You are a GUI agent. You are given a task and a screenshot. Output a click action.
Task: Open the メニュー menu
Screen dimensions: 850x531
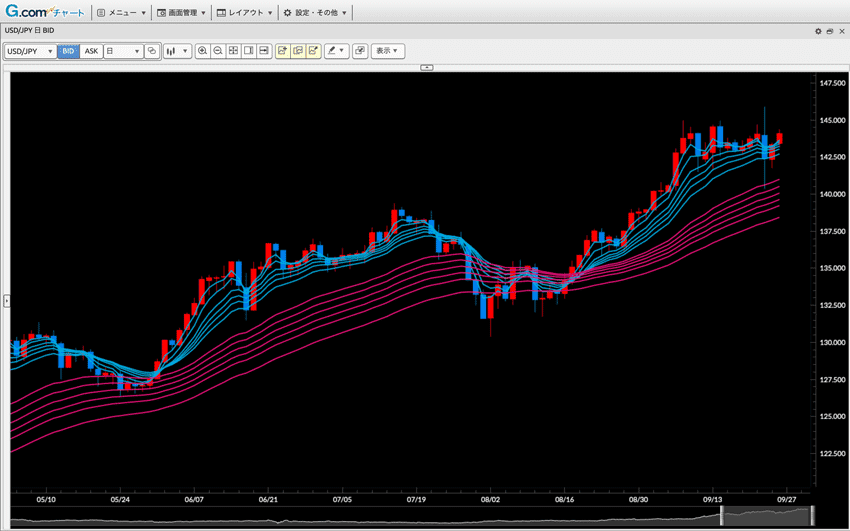tap(122, 12)
